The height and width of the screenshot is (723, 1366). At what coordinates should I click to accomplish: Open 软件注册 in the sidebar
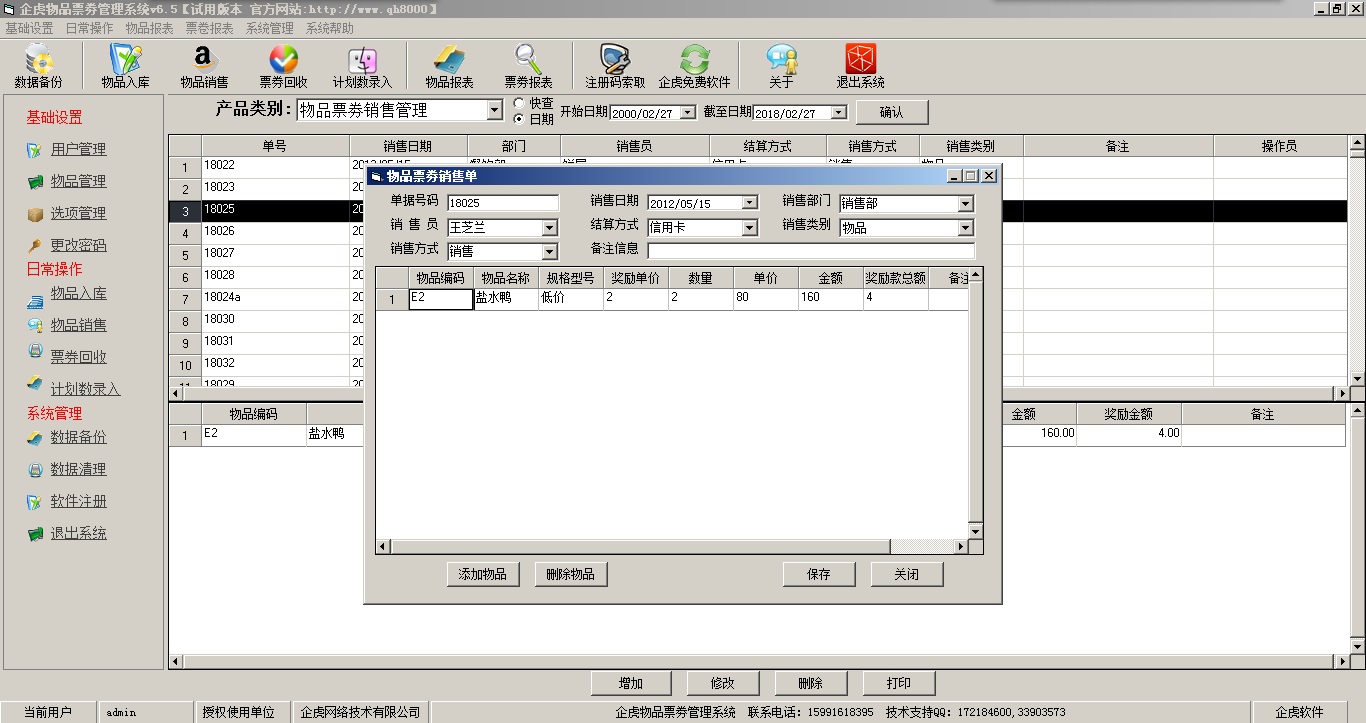click(78, 501)
